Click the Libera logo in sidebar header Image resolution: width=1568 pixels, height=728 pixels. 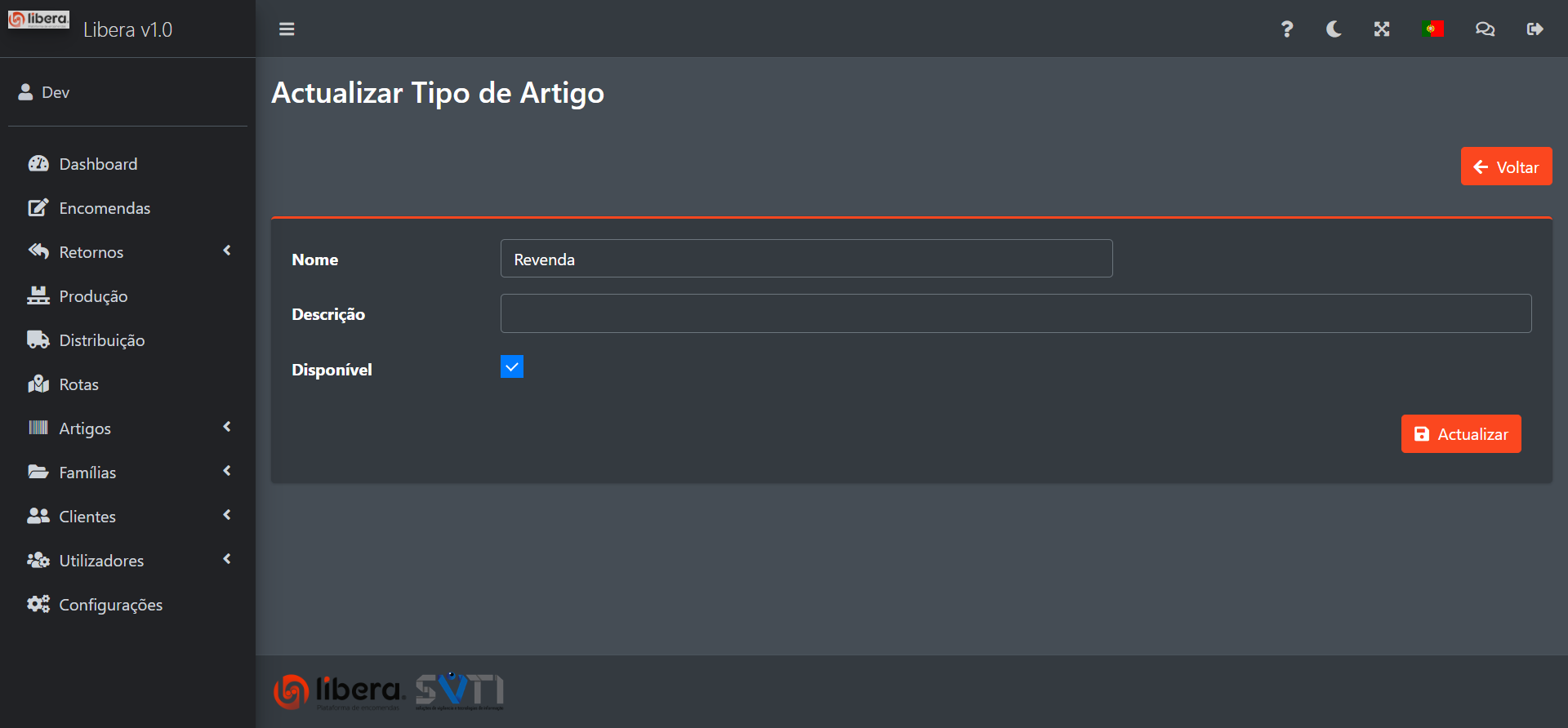pyautogui.click(x=39, y=20)
